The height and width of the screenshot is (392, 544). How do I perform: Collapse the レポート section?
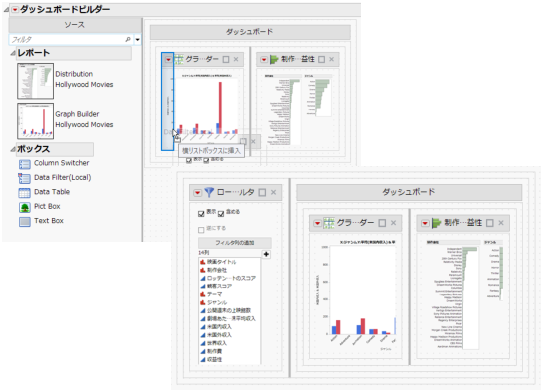click(13, 53)
